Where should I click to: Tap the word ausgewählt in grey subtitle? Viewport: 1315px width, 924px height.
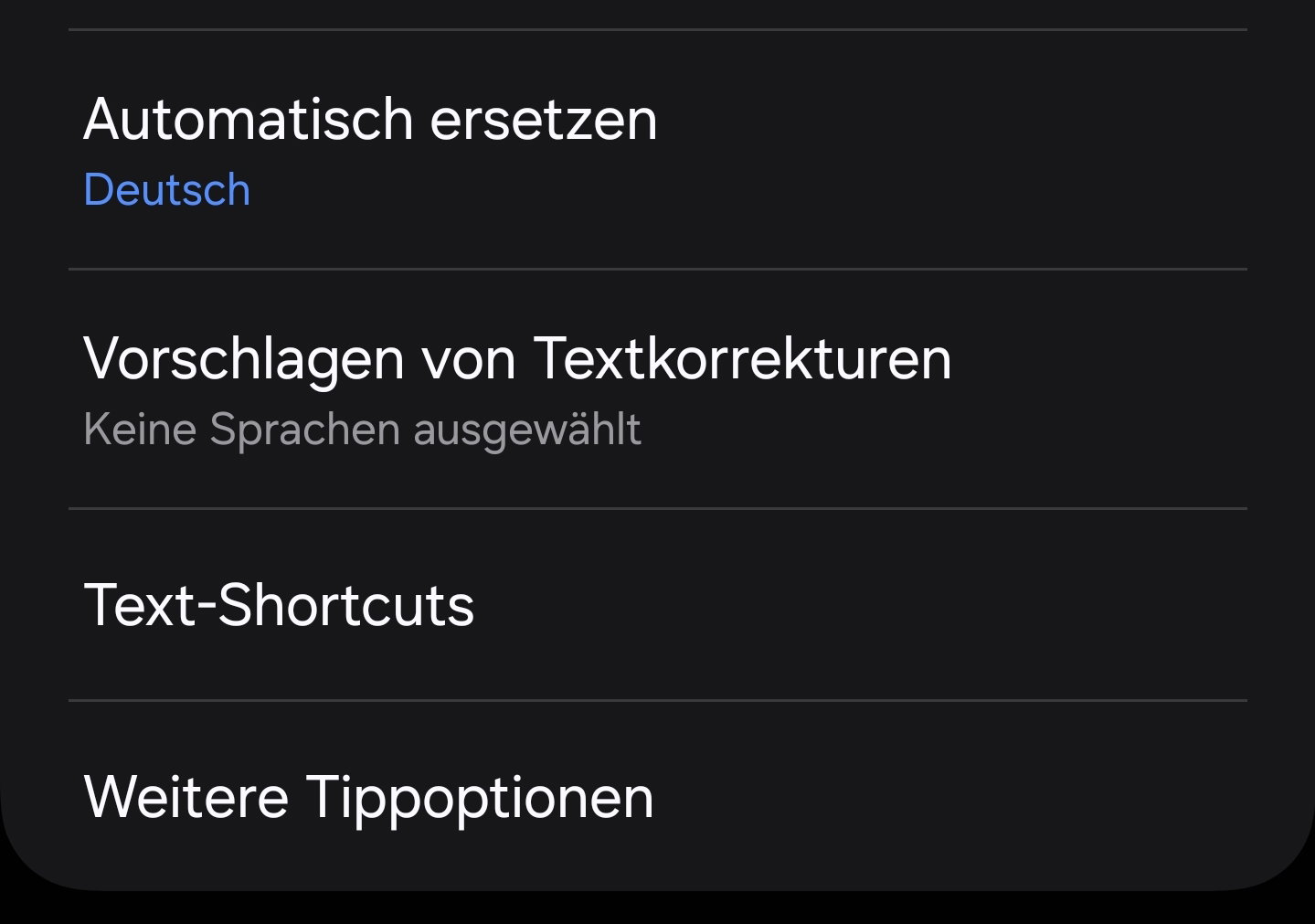click(527, 430)
